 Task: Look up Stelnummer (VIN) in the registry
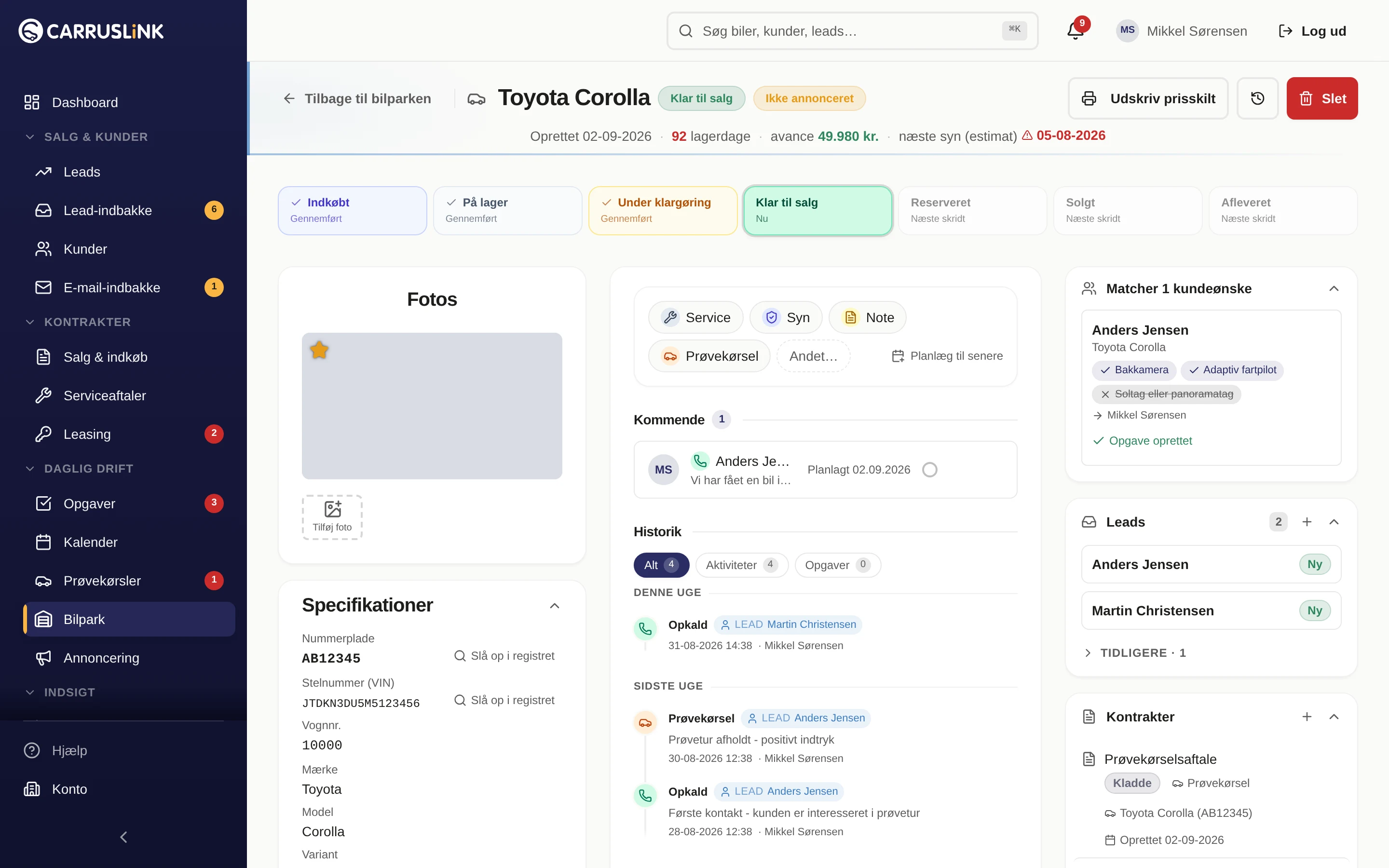pyautogui.click(x=504, y=700)
